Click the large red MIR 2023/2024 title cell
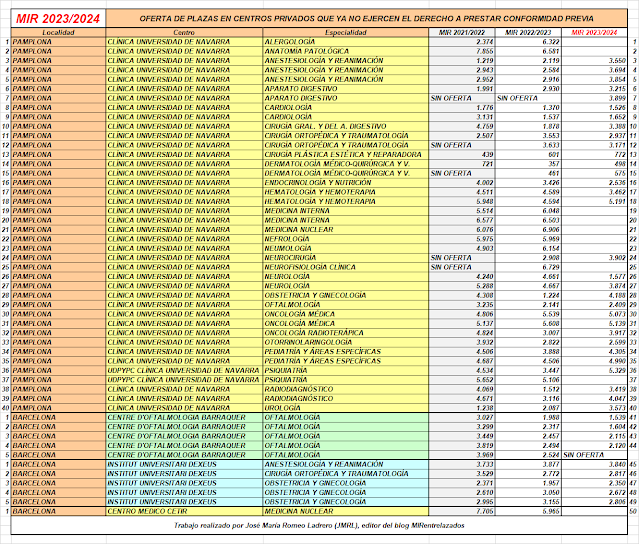This screenshot has width=639, height=544. pos(58,19)
